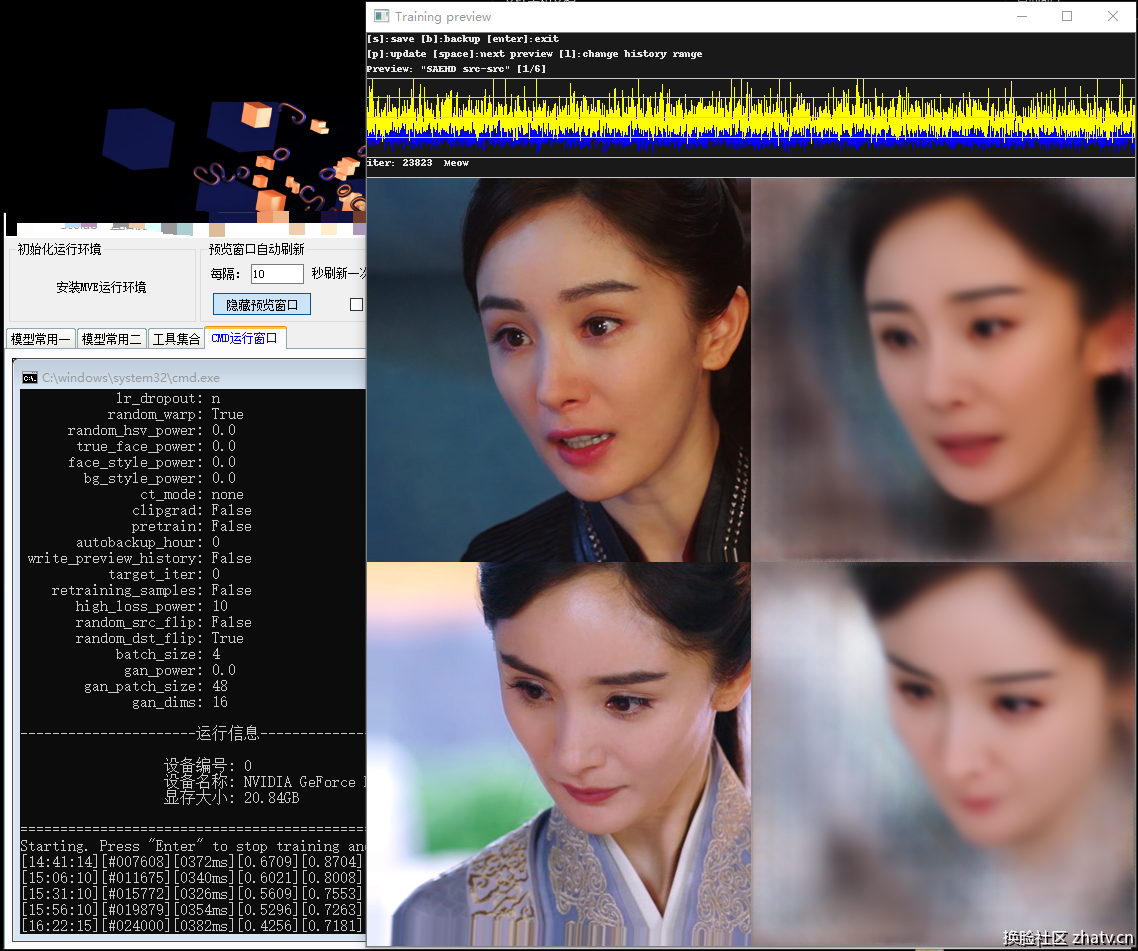
Task: Click the cmd.exe title bar icon
Action: click(x=30, y=377)
